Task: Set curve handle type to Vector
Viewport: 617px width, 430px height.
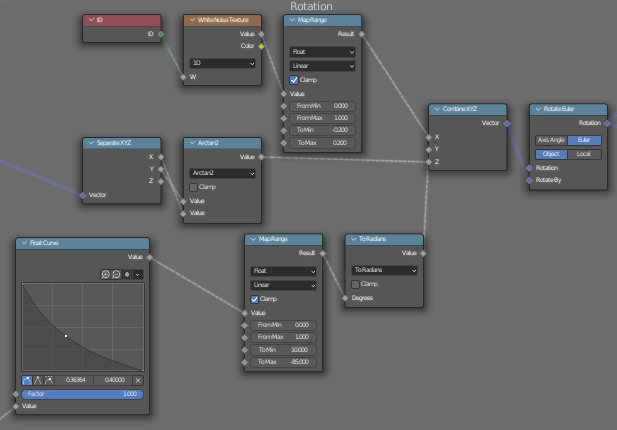Action: coord(37,380)
